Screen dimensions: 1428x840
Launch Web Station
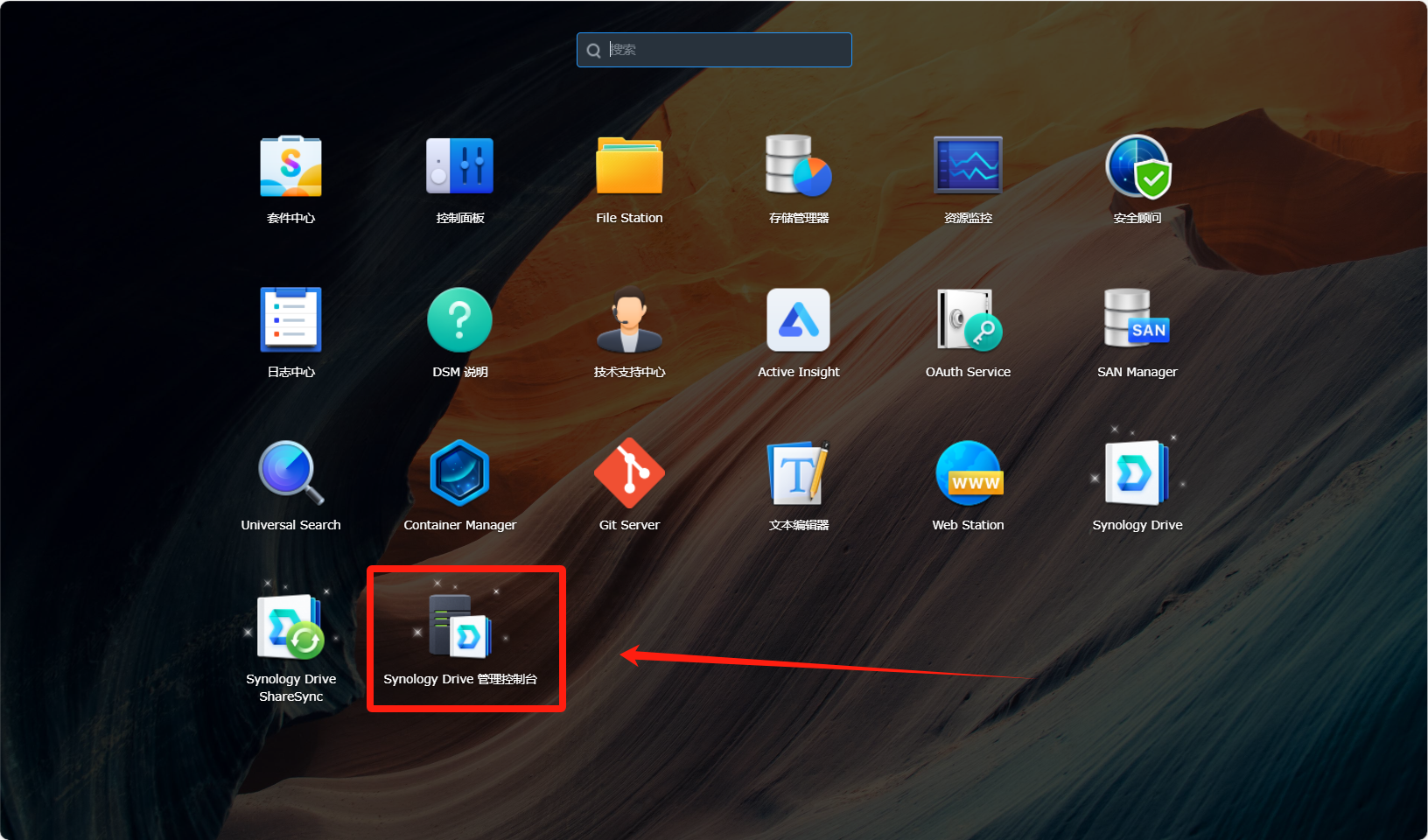968,473
